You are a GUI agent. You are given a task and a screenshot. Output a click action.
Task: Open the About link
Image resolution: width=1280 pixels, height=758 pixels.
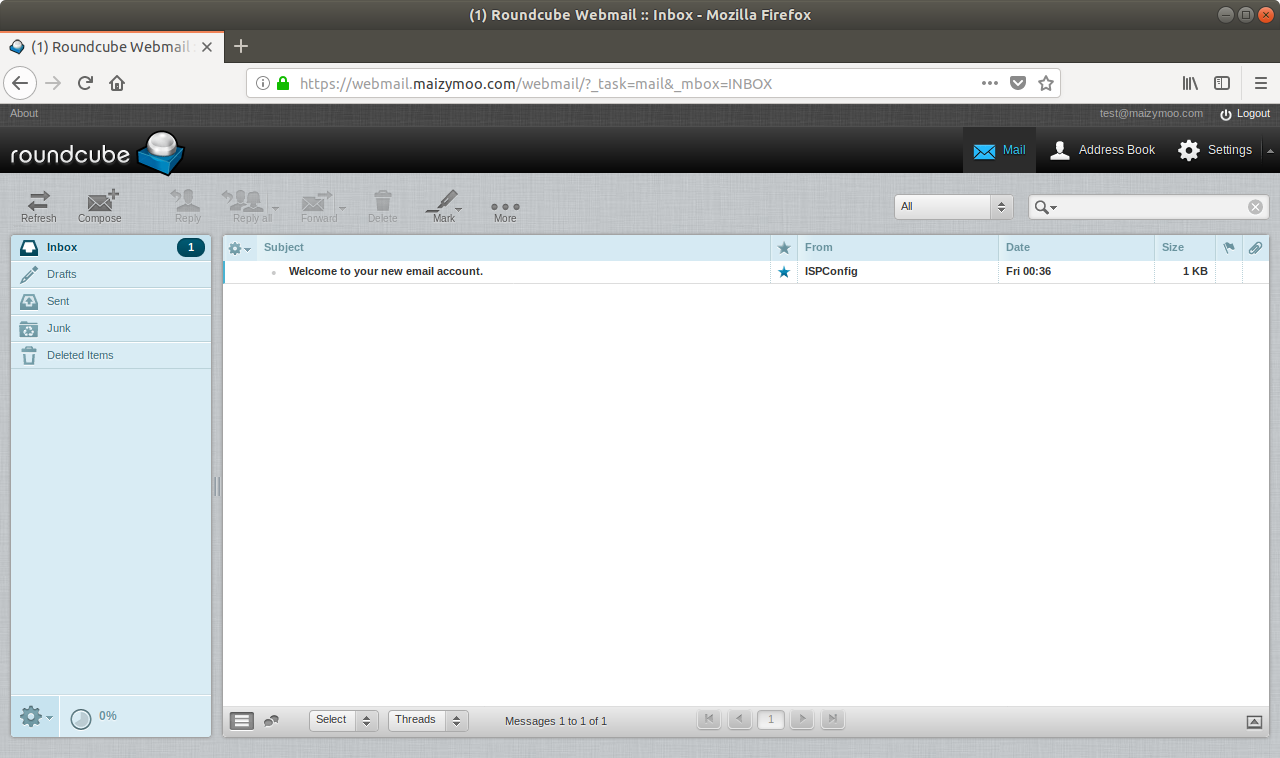point(23,113)
